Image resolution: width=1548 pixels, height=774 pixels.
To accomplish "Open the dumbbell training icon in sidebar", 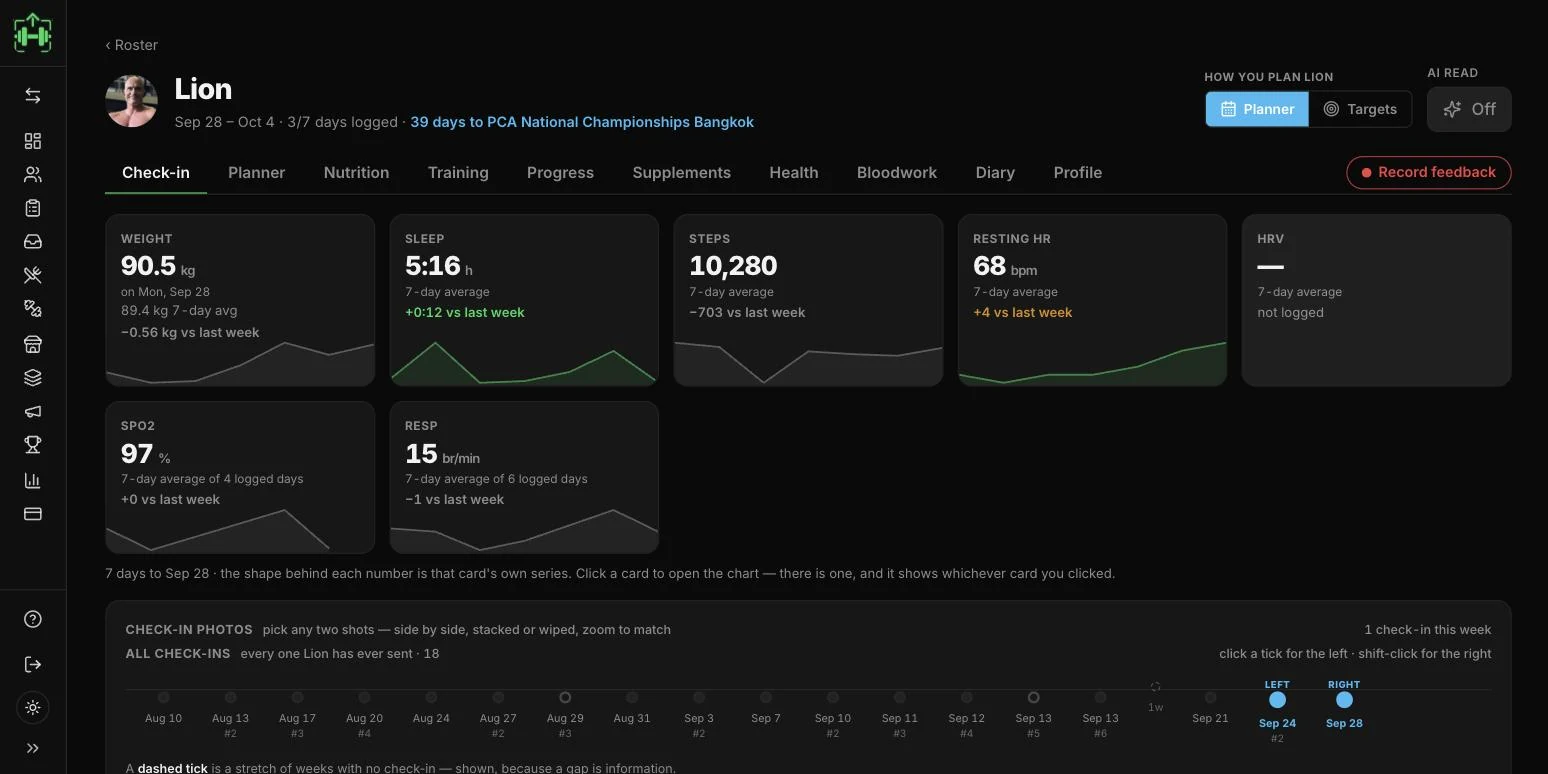I will [x=33, y=309].
